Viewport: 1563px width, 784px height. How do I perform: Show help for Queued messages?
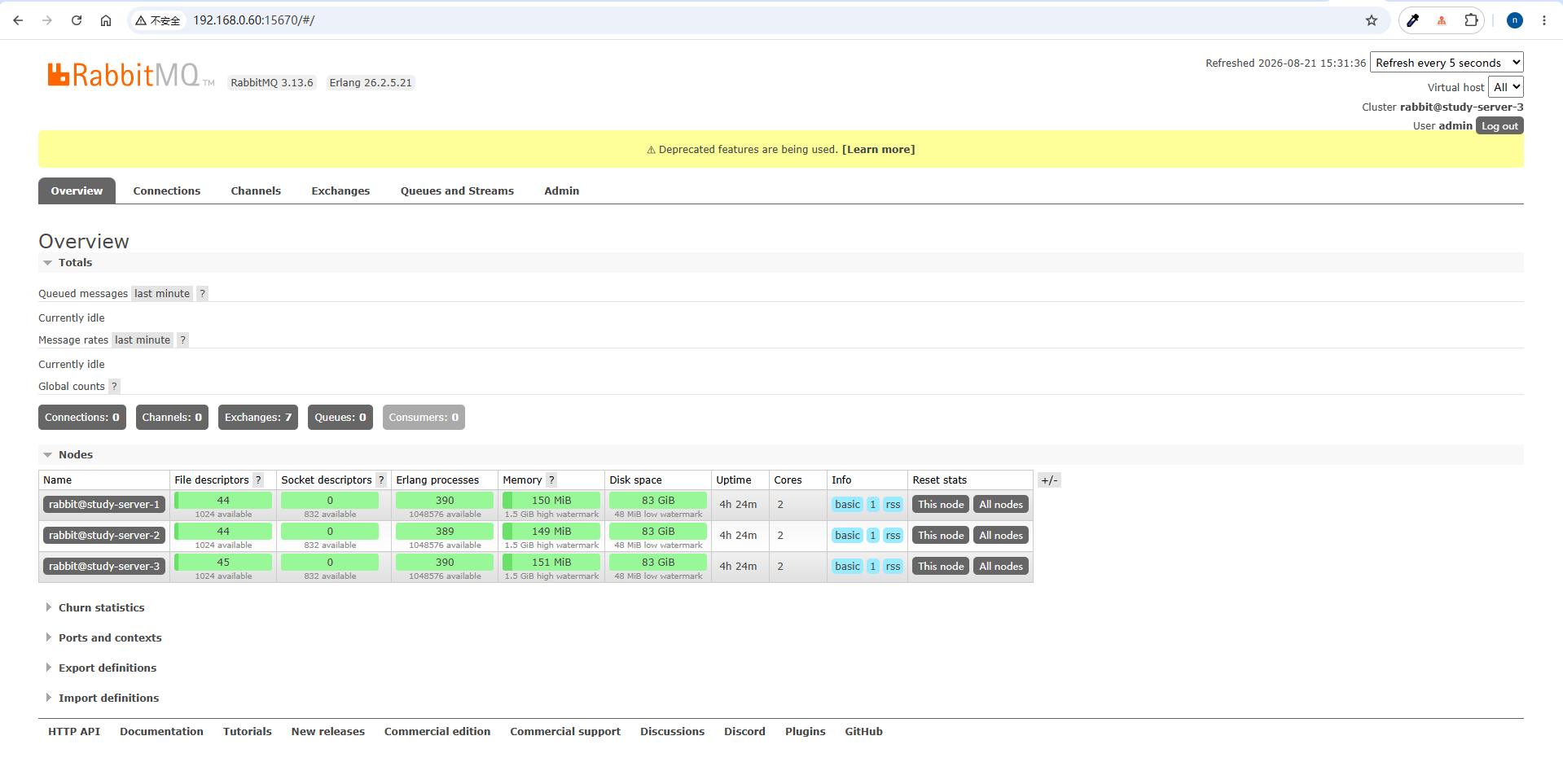click(203, 294)
